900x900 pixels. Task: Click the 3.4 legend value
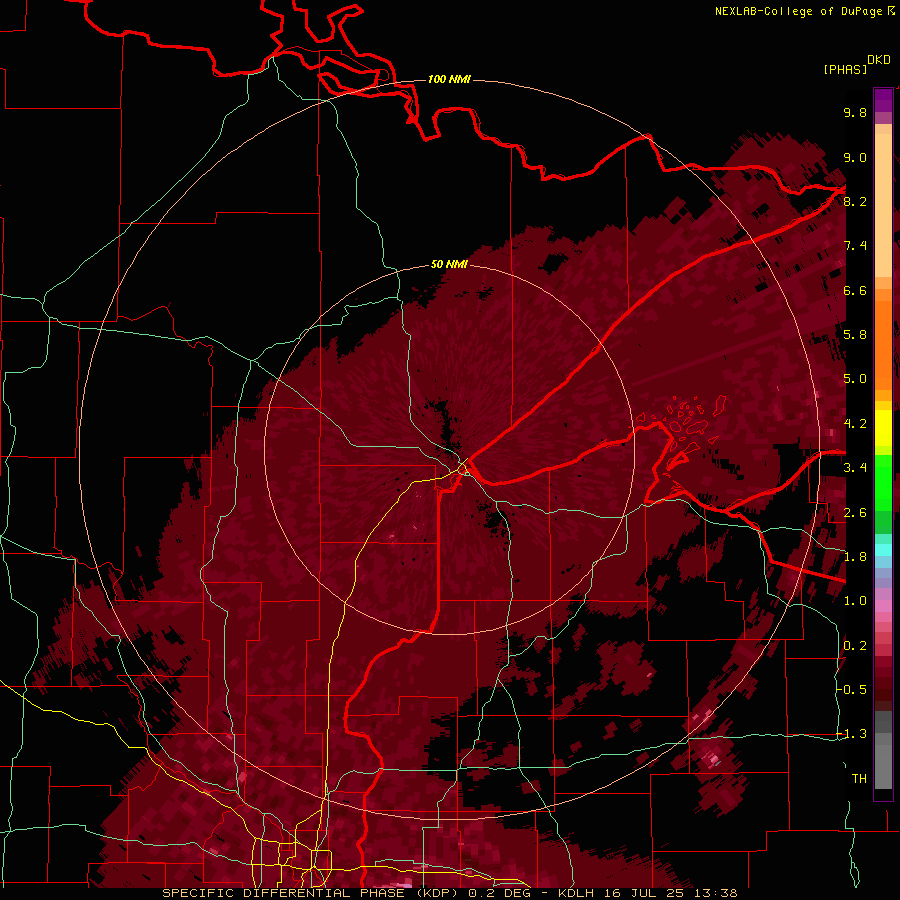tap(855, 468)
